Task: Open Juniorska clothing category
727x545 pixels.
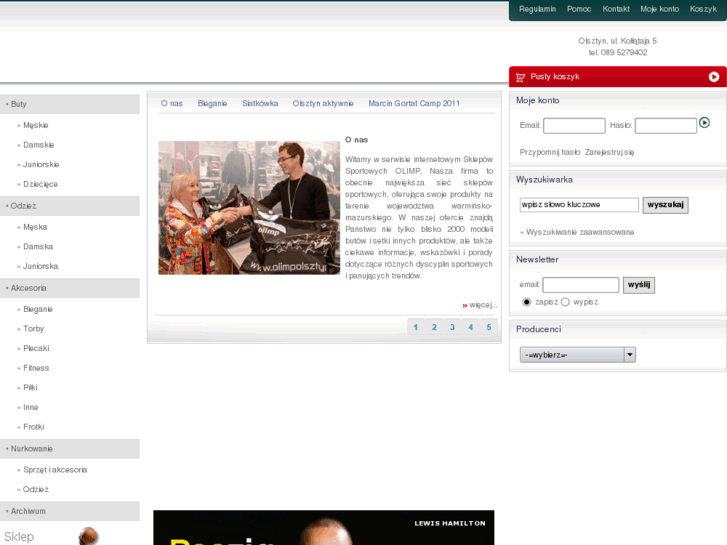Action: (40, 266)
